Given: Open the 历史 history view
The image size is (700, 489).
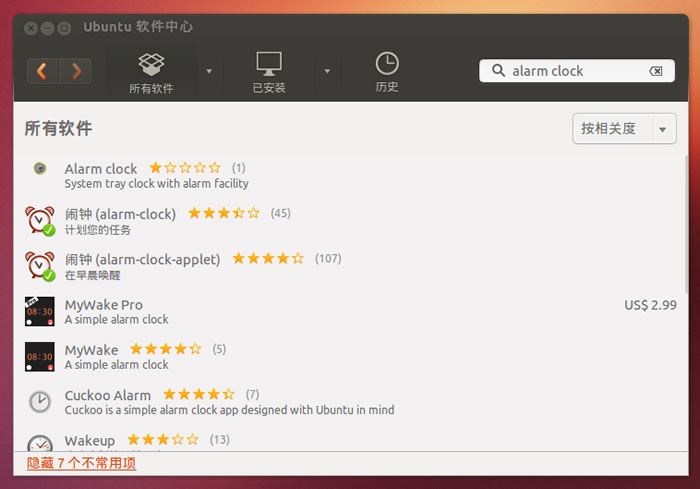Looking at the screenshot, I should 387,73.
